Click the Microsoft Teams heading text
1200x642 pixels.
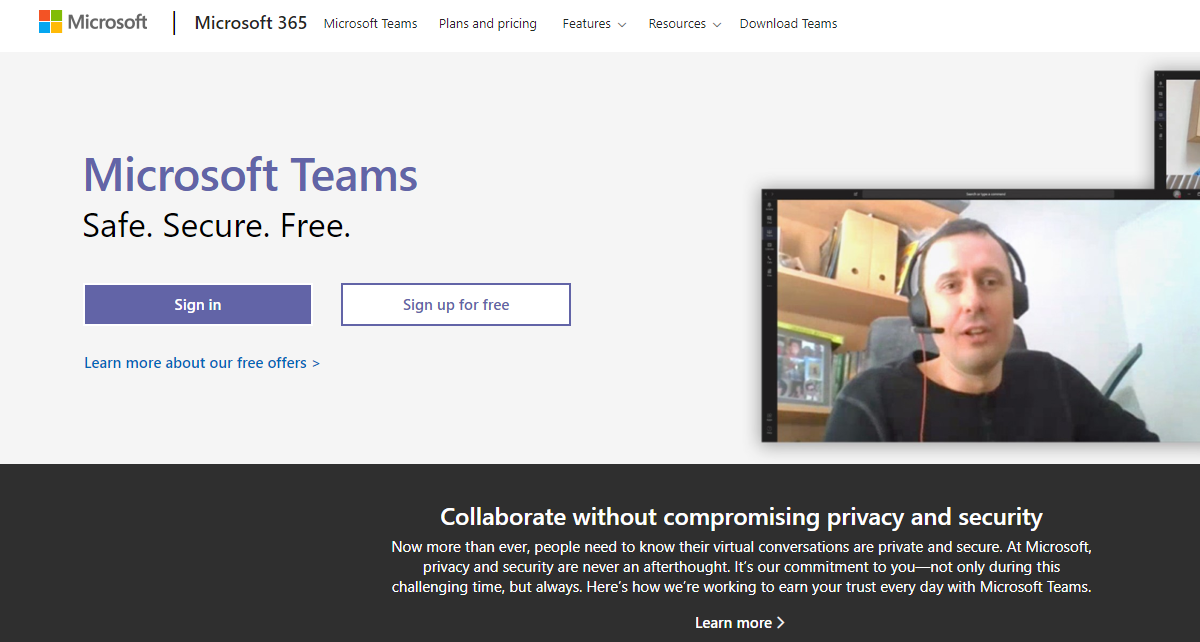[250, 175]
